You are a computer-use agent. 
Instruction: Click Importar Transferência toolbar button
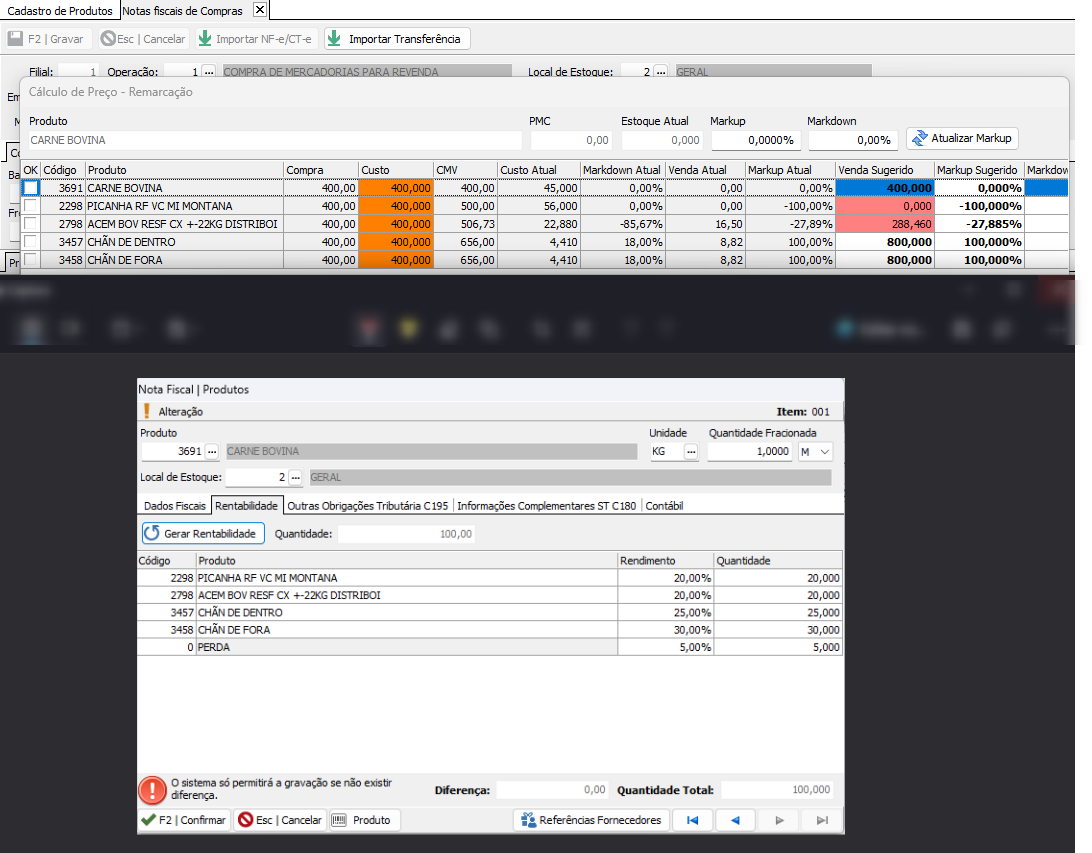[x=396, y=39]
